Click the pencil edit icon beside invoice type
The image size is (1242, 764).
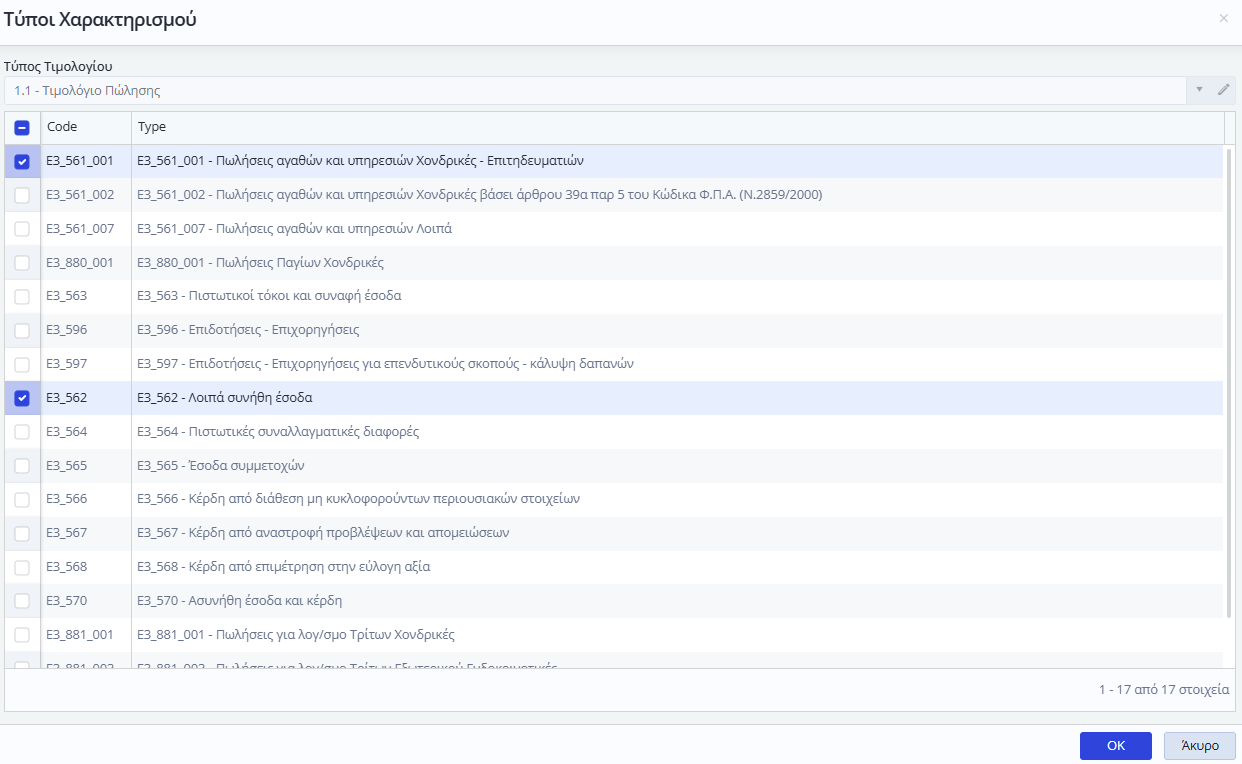click(x=1223, y=90)
